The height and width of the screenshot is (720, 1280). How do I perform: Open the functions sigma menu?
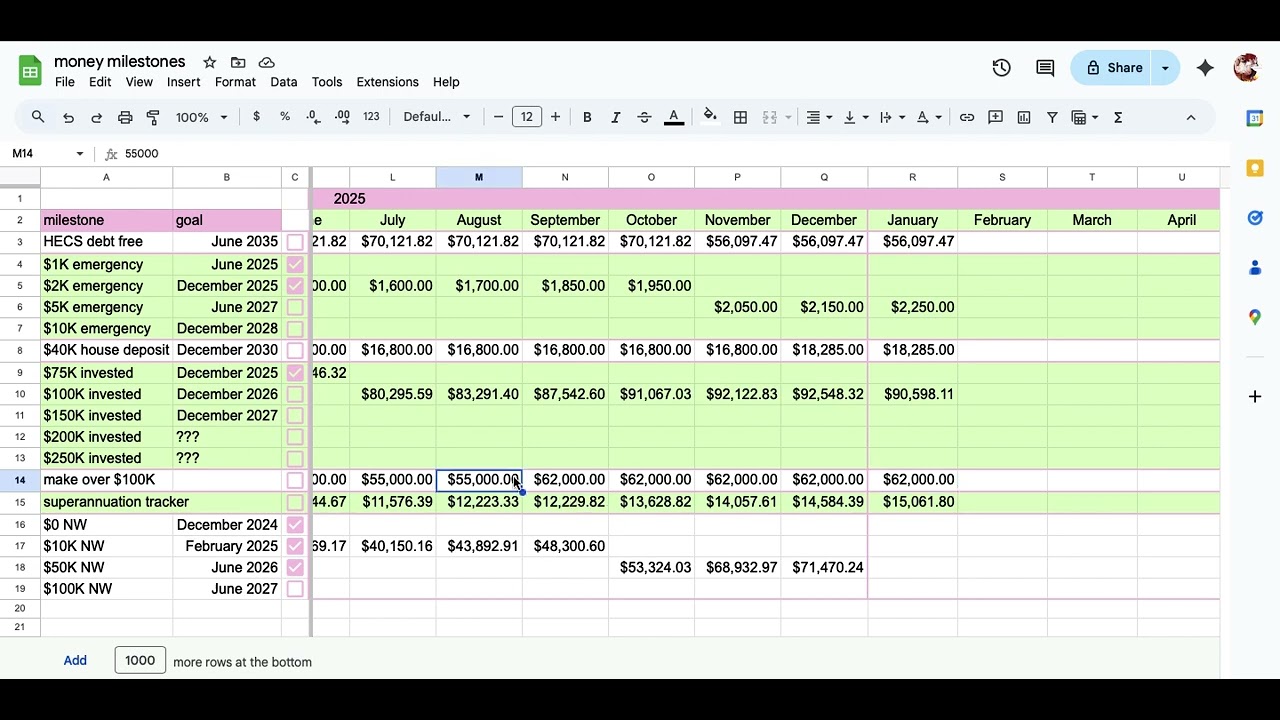point(1118,117)
